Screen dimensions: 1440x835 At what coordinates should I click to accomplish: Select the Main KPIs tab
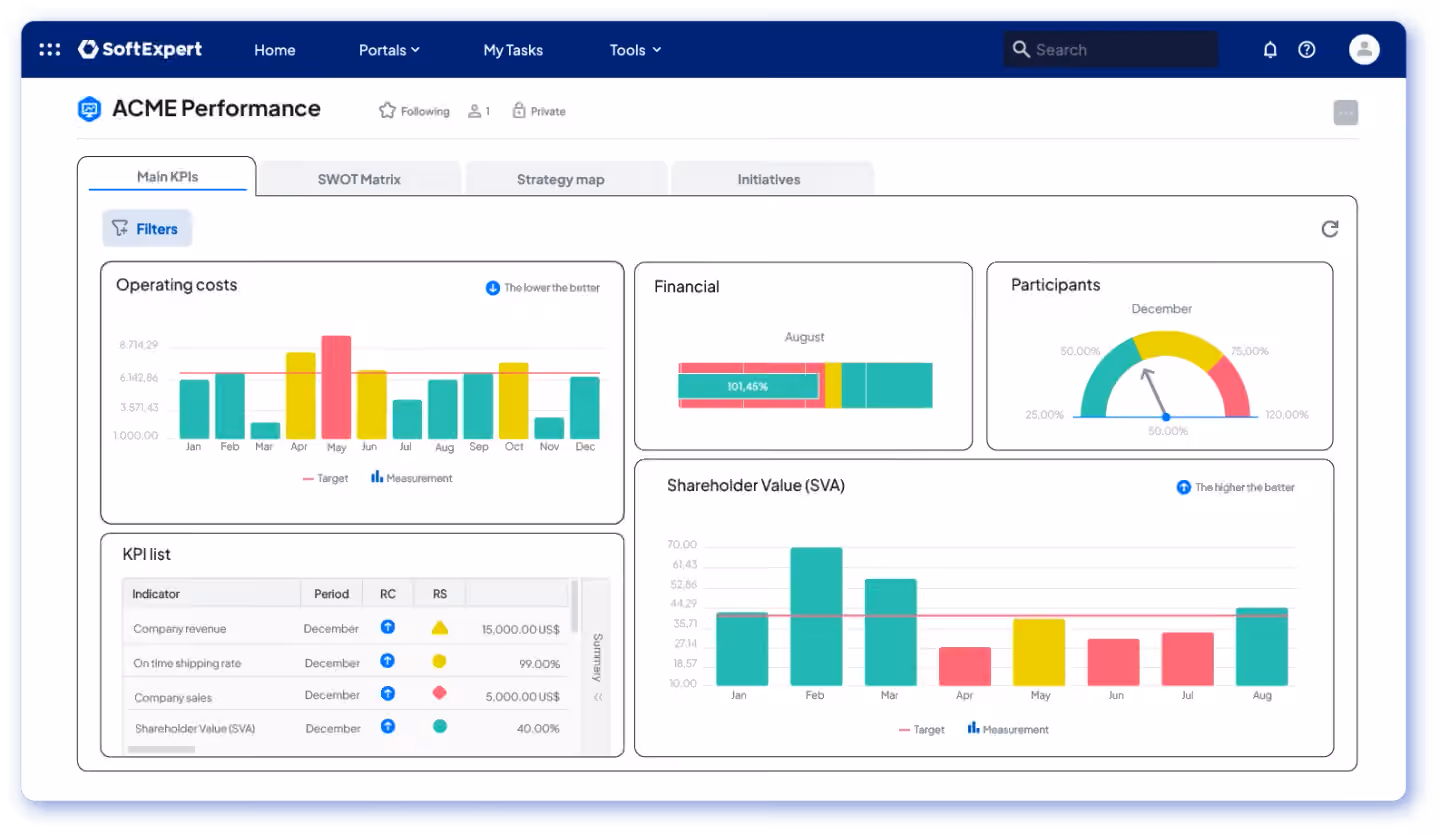click(x=167, y=176)
